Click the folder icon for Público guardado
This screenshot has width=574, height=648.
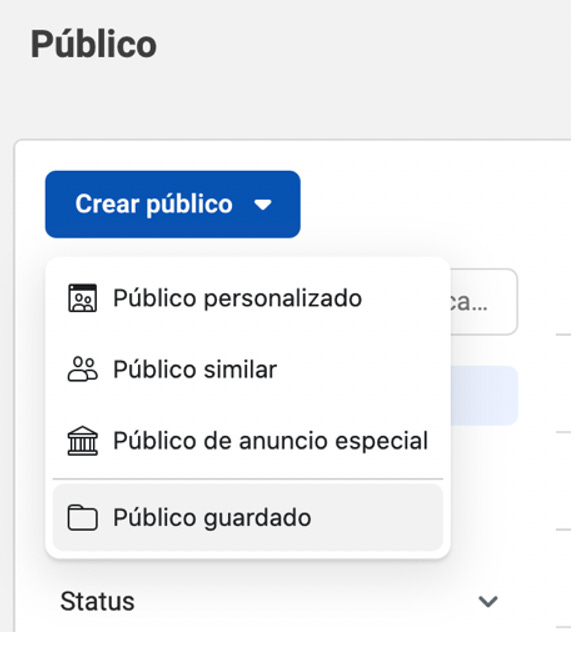click(83, 517)
